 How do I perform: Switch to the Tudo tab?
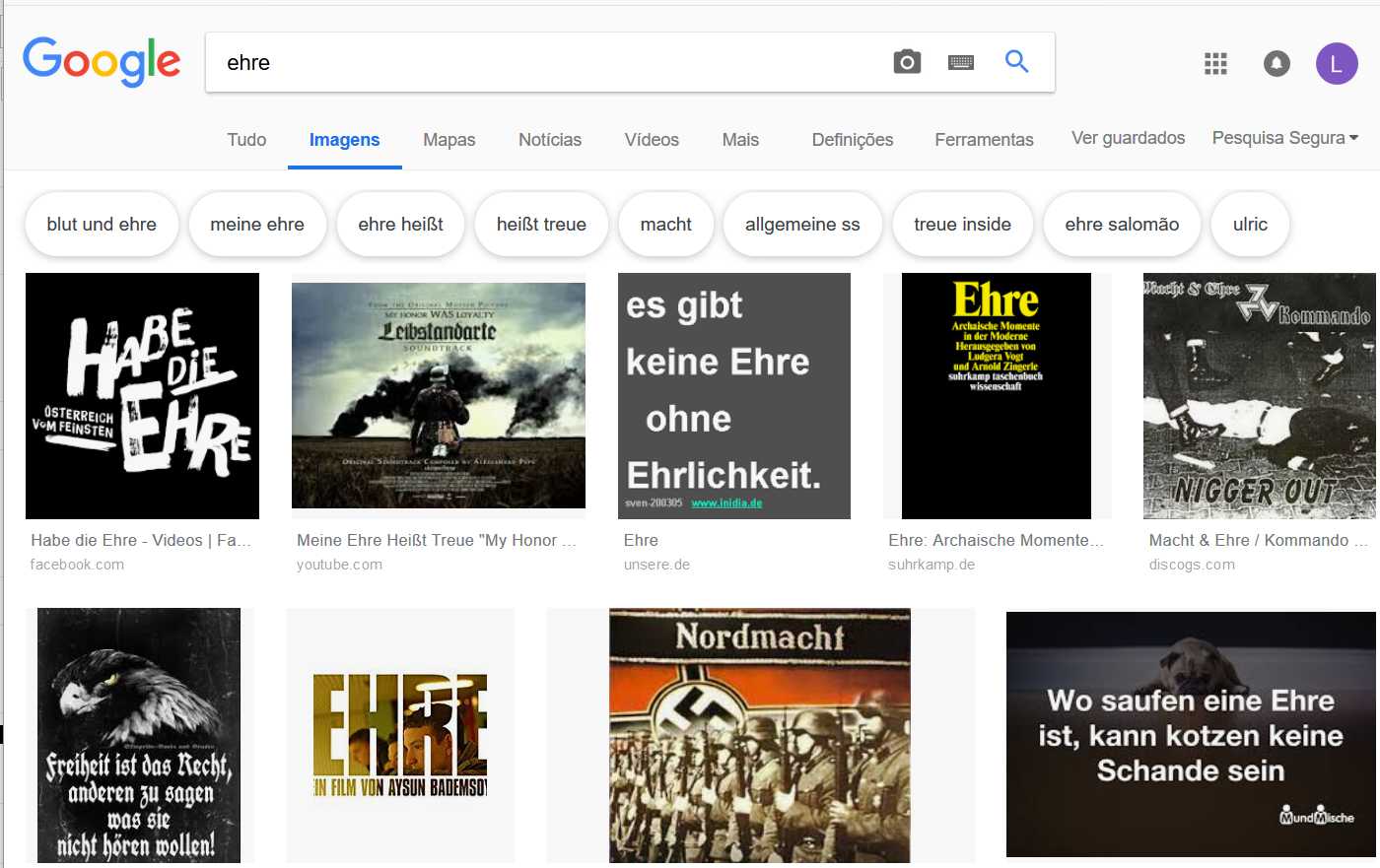click(x=246, y=140)
